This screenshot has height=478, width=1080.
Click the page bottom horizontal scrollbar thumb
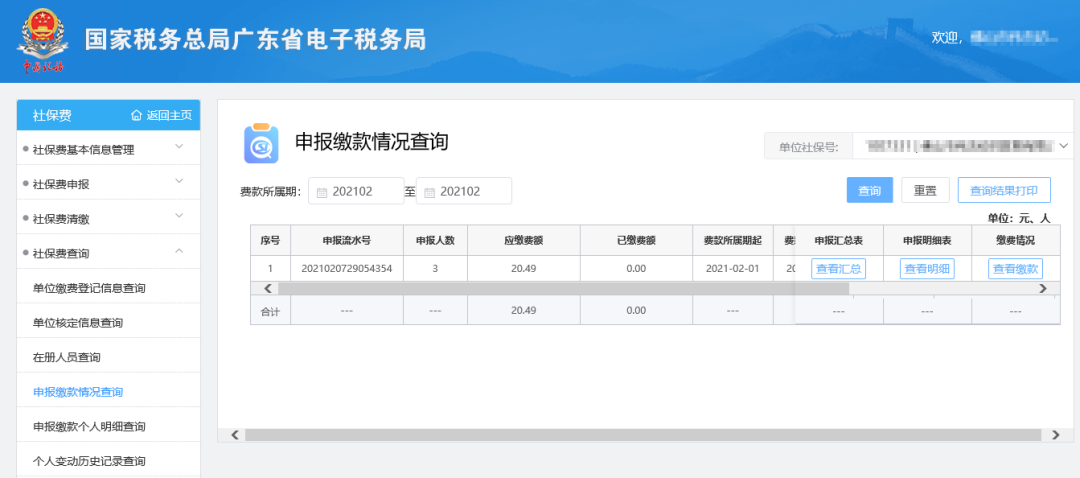click(x=643, y=435)
